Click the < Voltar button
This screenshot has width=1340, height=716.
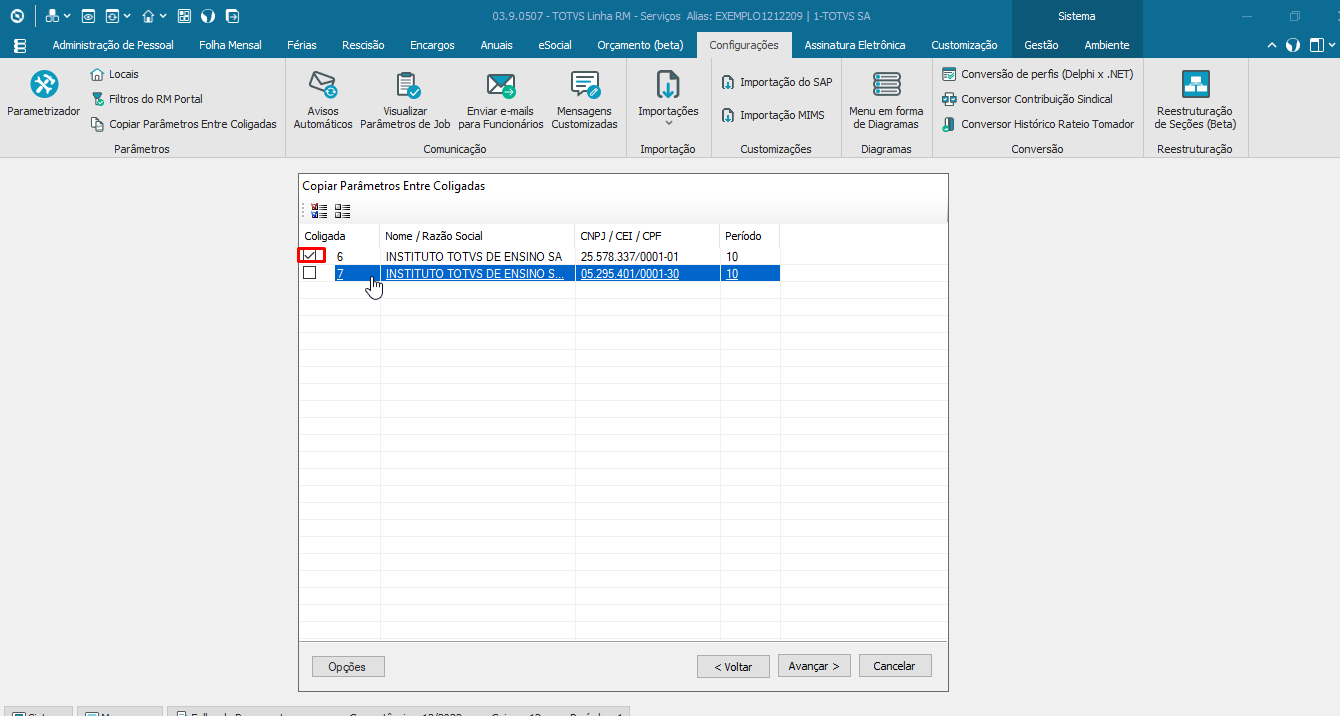pyautogui.click(x=733, y=666)
